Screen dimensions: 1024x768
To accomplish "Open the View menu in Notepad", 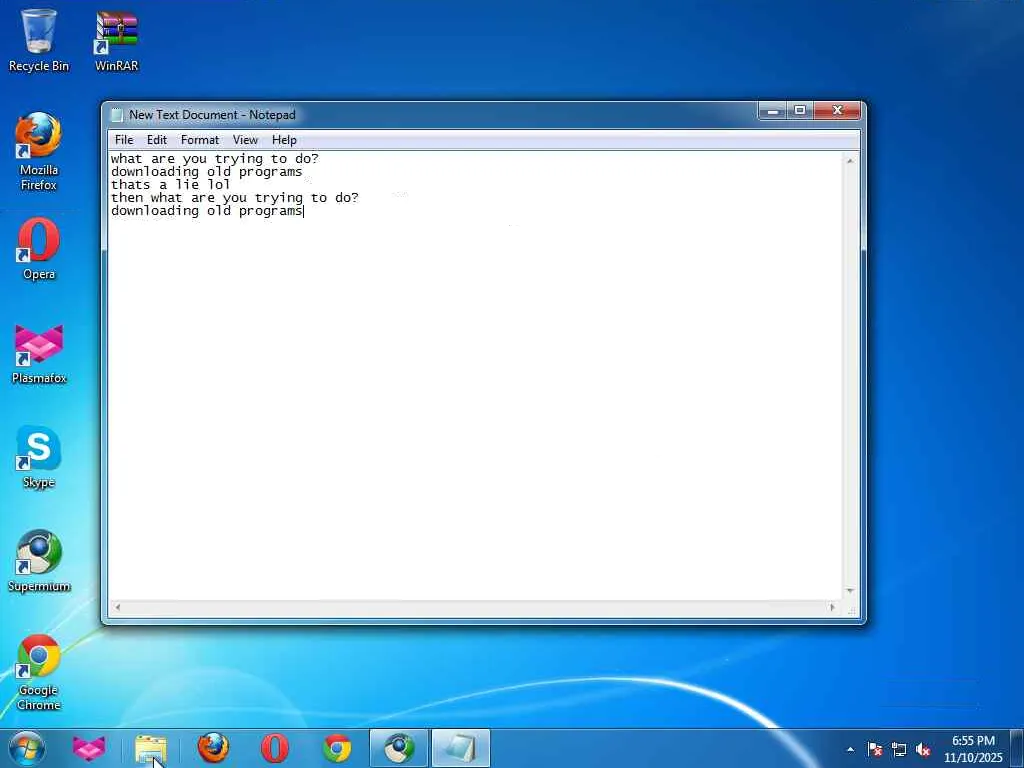I will point(246,140).
